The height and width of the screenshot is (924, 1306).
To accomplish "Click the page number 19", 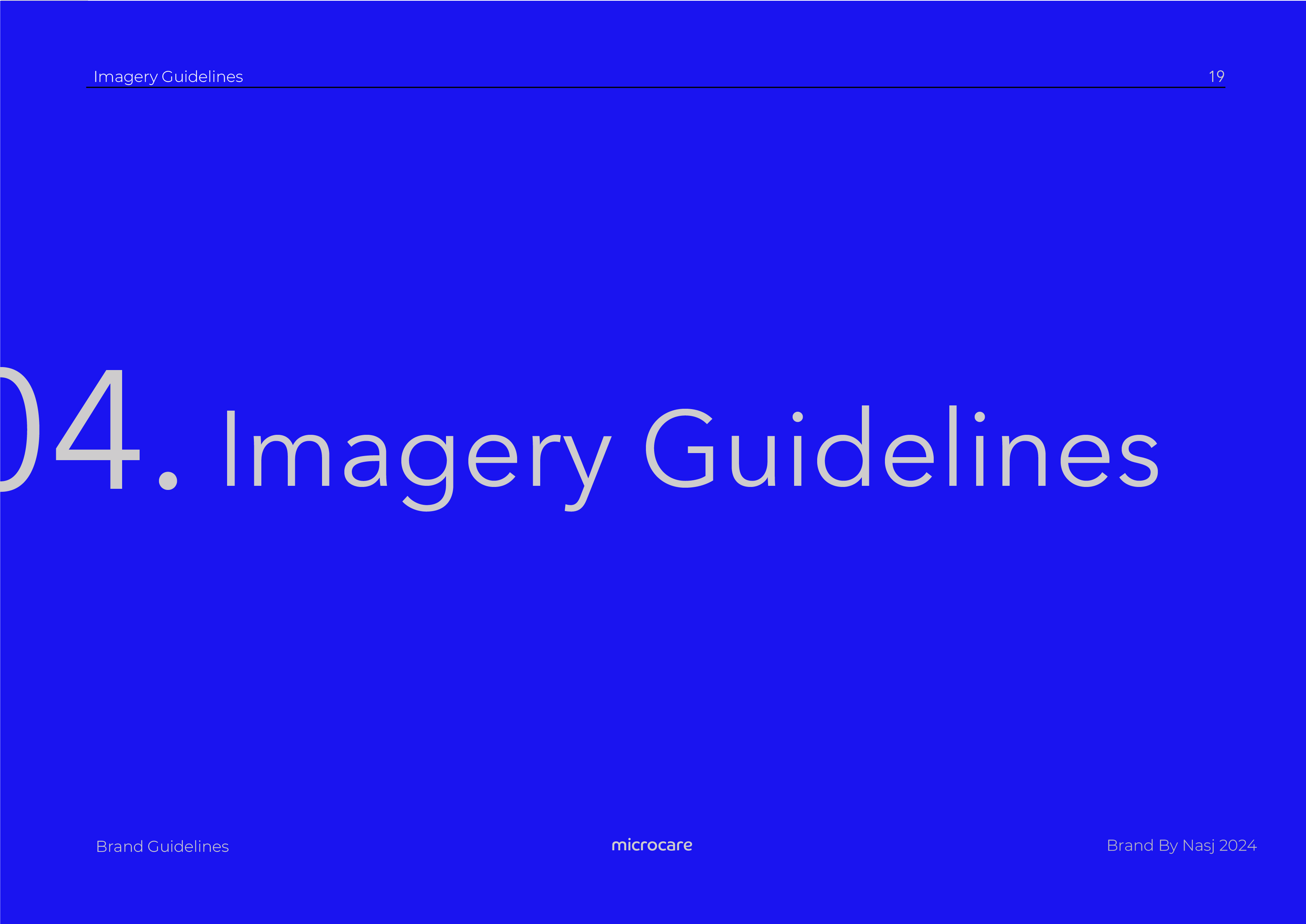I will [x=1216, y=76].
